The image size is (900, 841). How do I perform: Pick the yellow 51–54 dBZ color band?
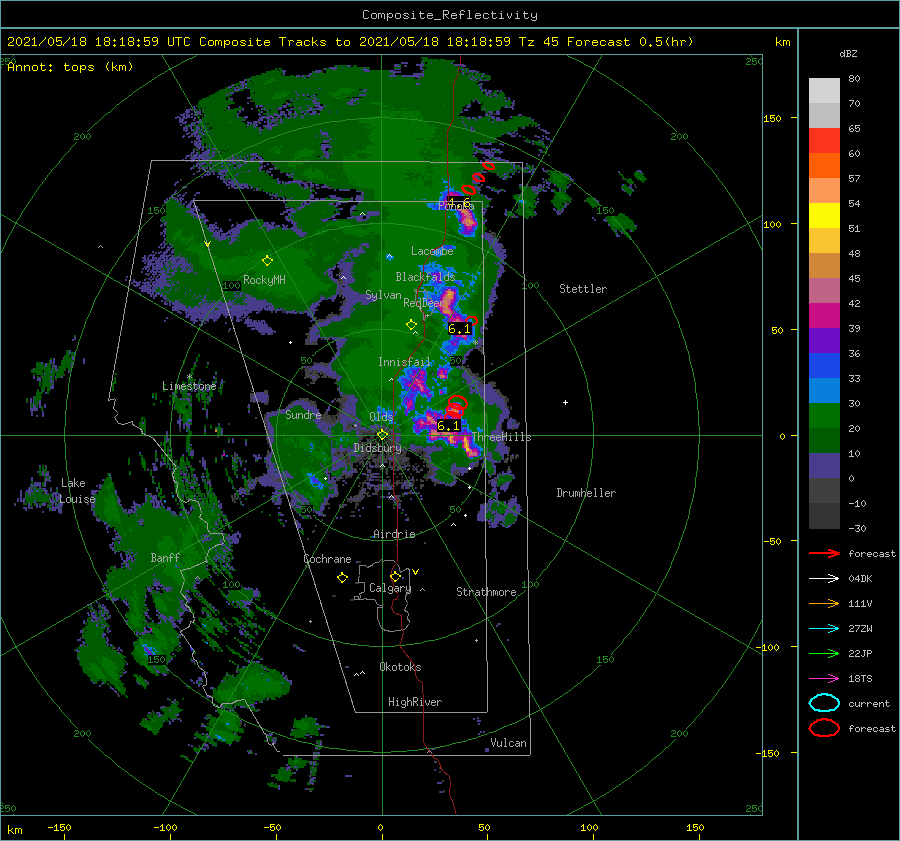tap(824, 215)
